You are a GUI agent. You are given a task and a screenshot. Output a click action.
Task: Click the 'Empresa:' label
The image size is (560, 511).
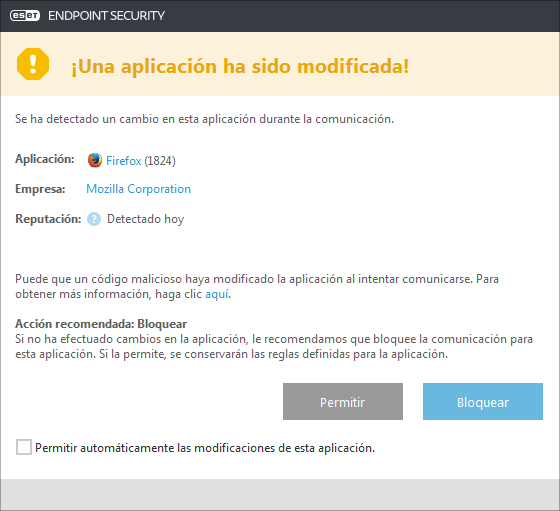click(40, 189)
